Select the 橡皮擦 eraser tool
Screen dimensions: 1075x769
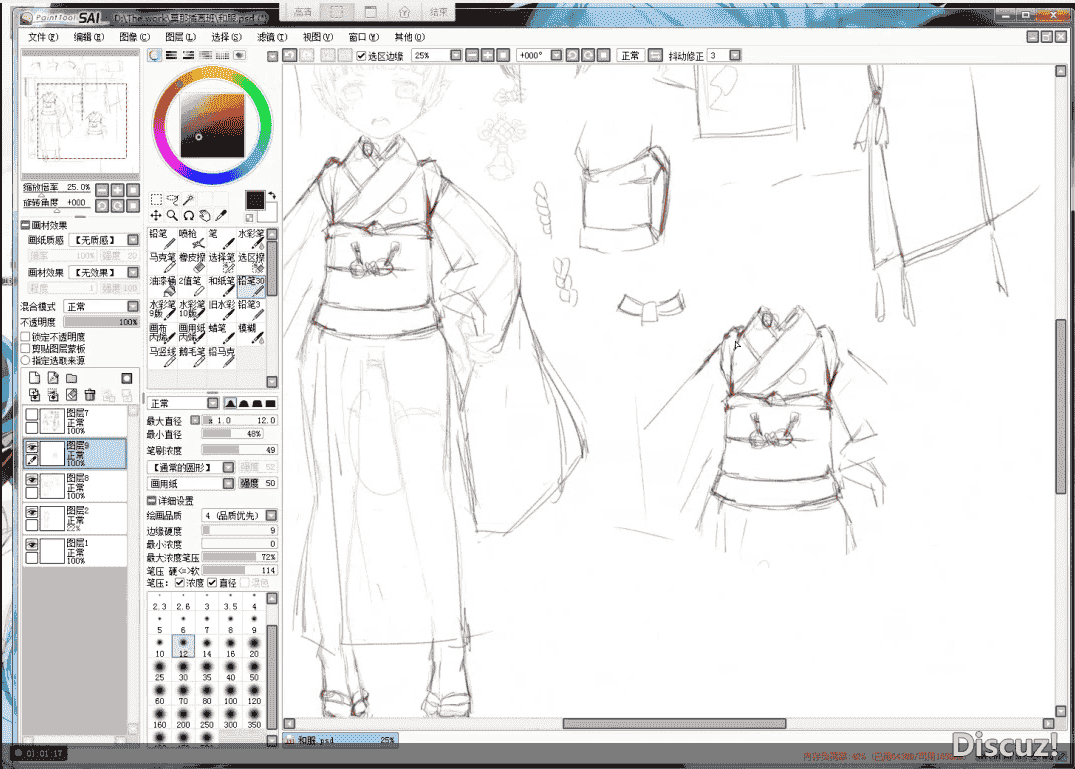tap(191, 263)
